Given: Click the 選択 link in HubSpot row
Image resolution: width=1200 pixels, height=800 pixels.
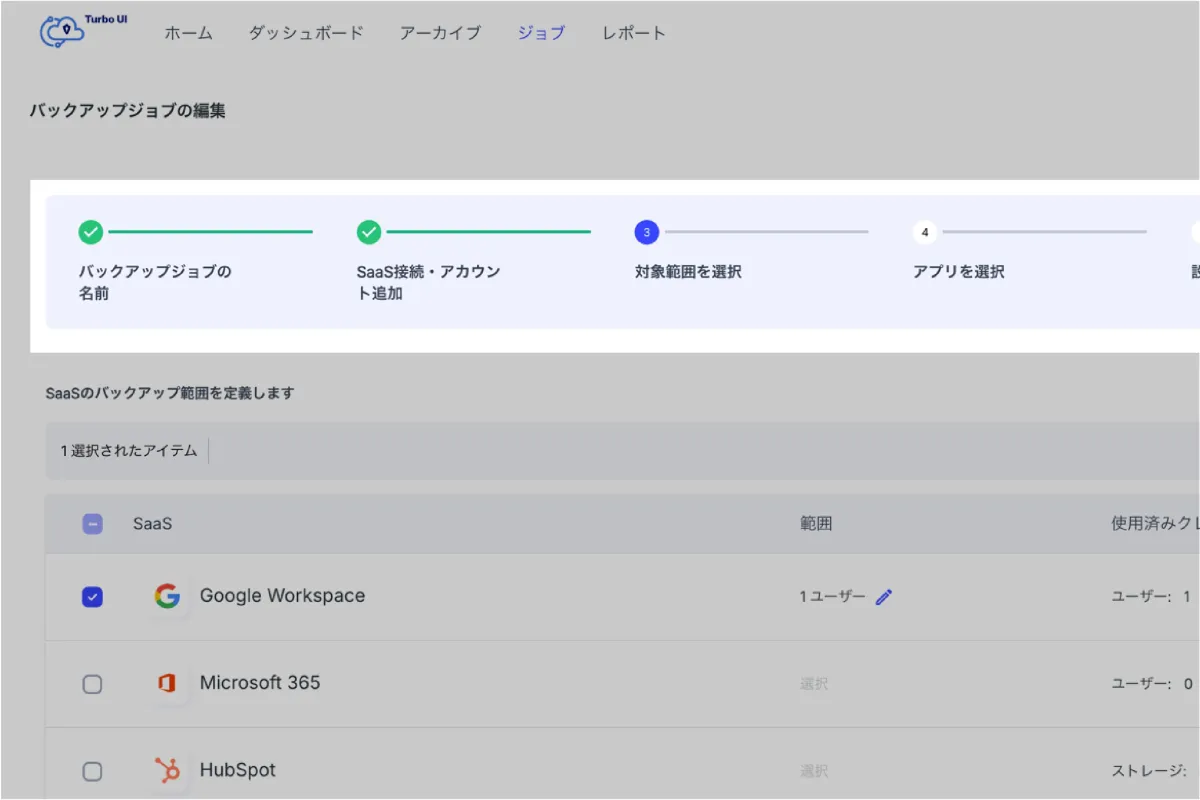Looking at the screenshot, I should (814, 771).
